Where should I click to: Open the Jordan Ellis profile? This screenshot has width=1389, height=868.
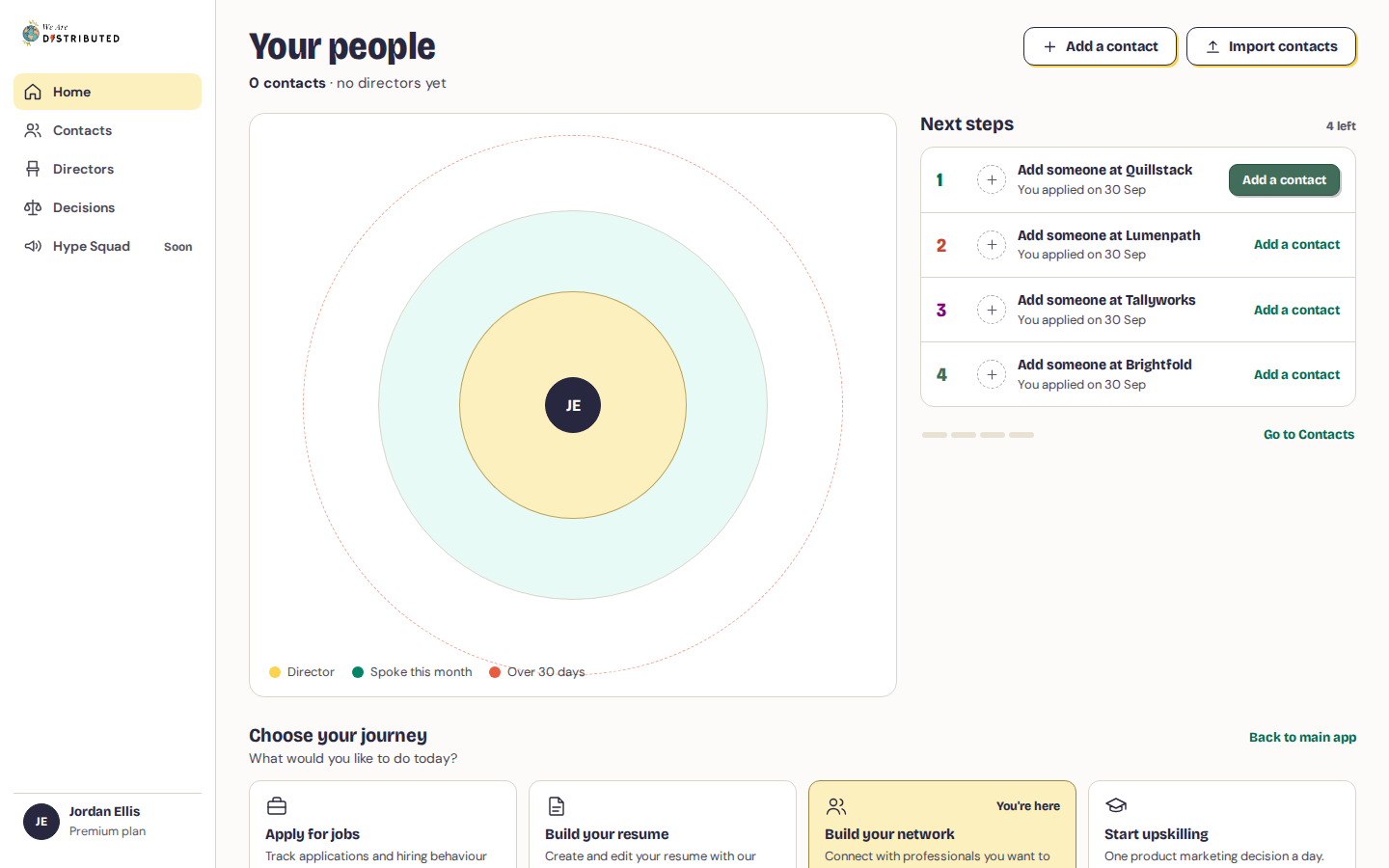click(107, 821)
